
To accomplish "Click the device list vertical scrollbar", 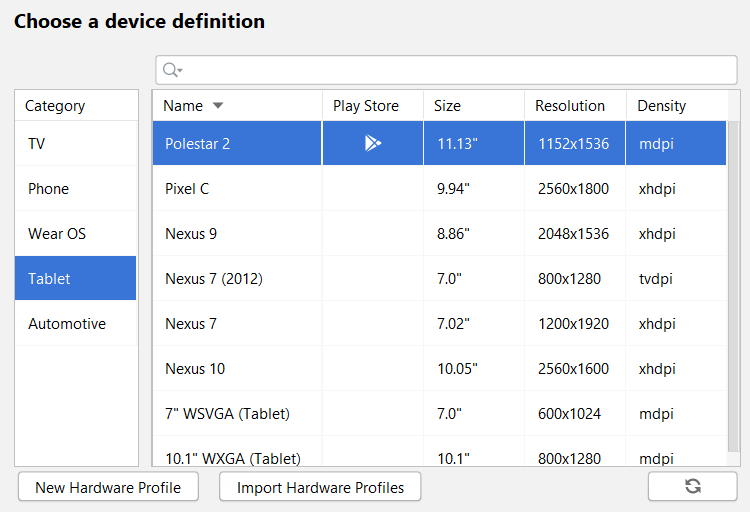I will click(x=733, y=290).
